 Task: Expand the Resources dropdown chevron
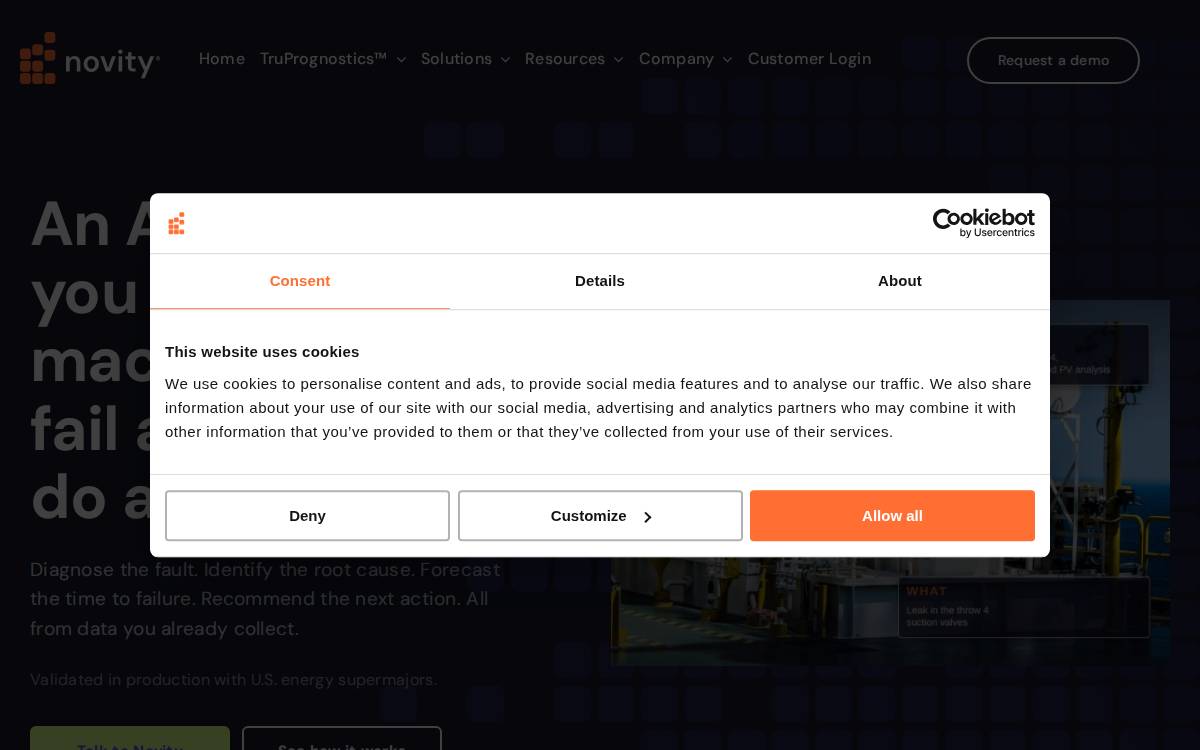click(x=618, y=60)
